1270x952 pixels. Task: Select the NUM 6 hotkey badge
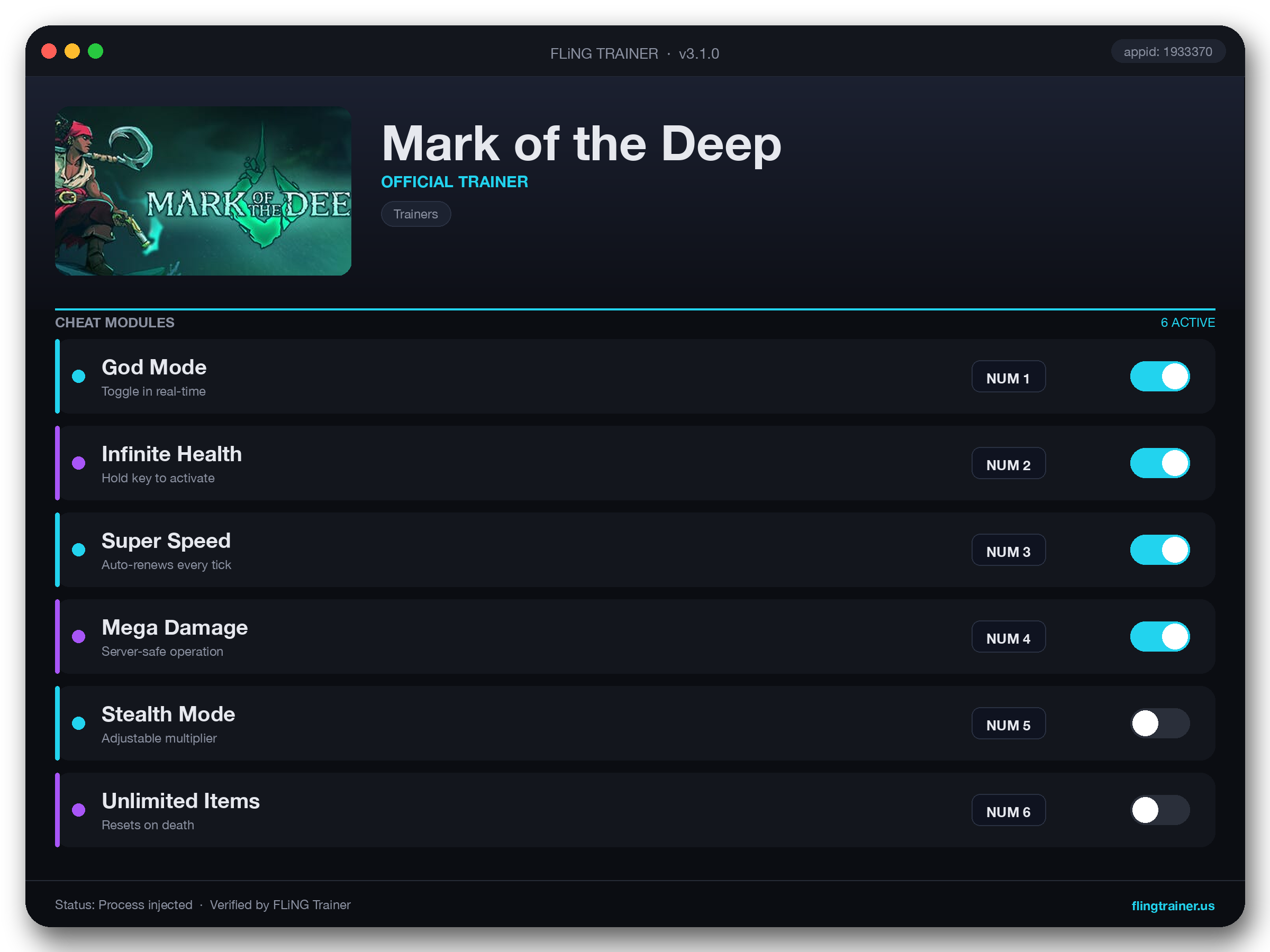point(1008,810)
